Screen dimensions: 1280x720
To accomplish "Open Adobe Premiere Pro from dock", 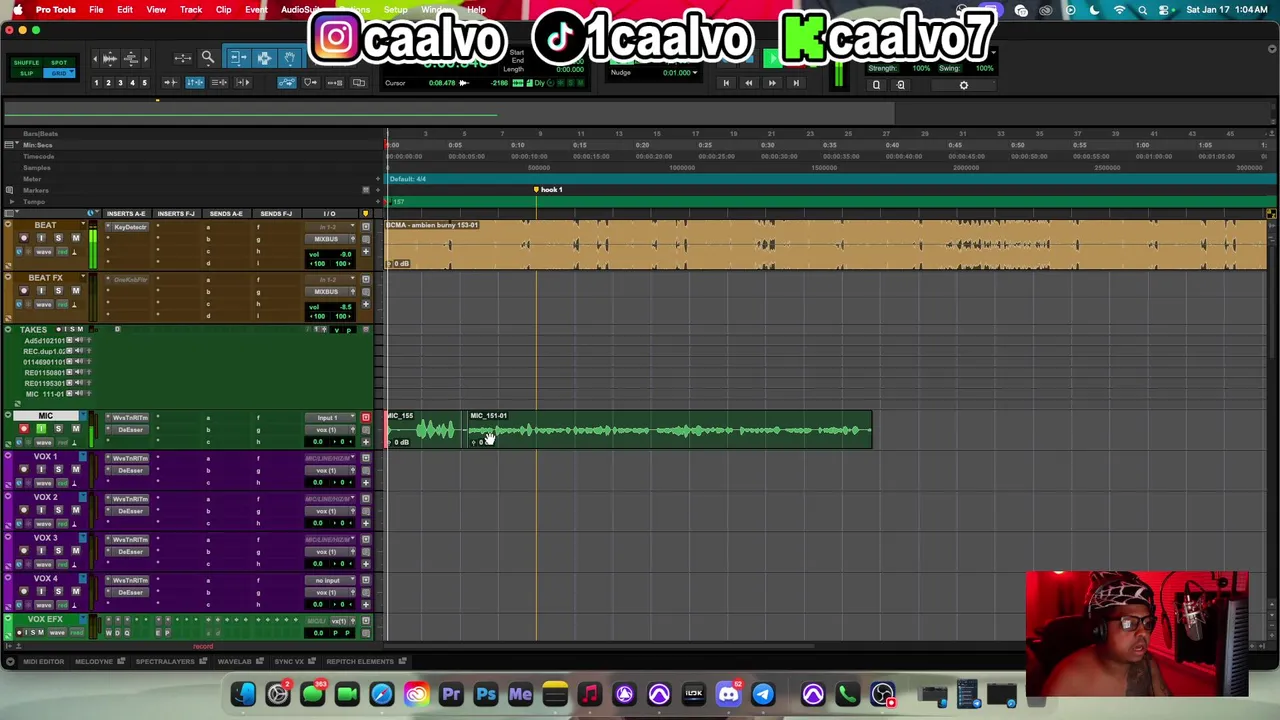I will 451,694.
